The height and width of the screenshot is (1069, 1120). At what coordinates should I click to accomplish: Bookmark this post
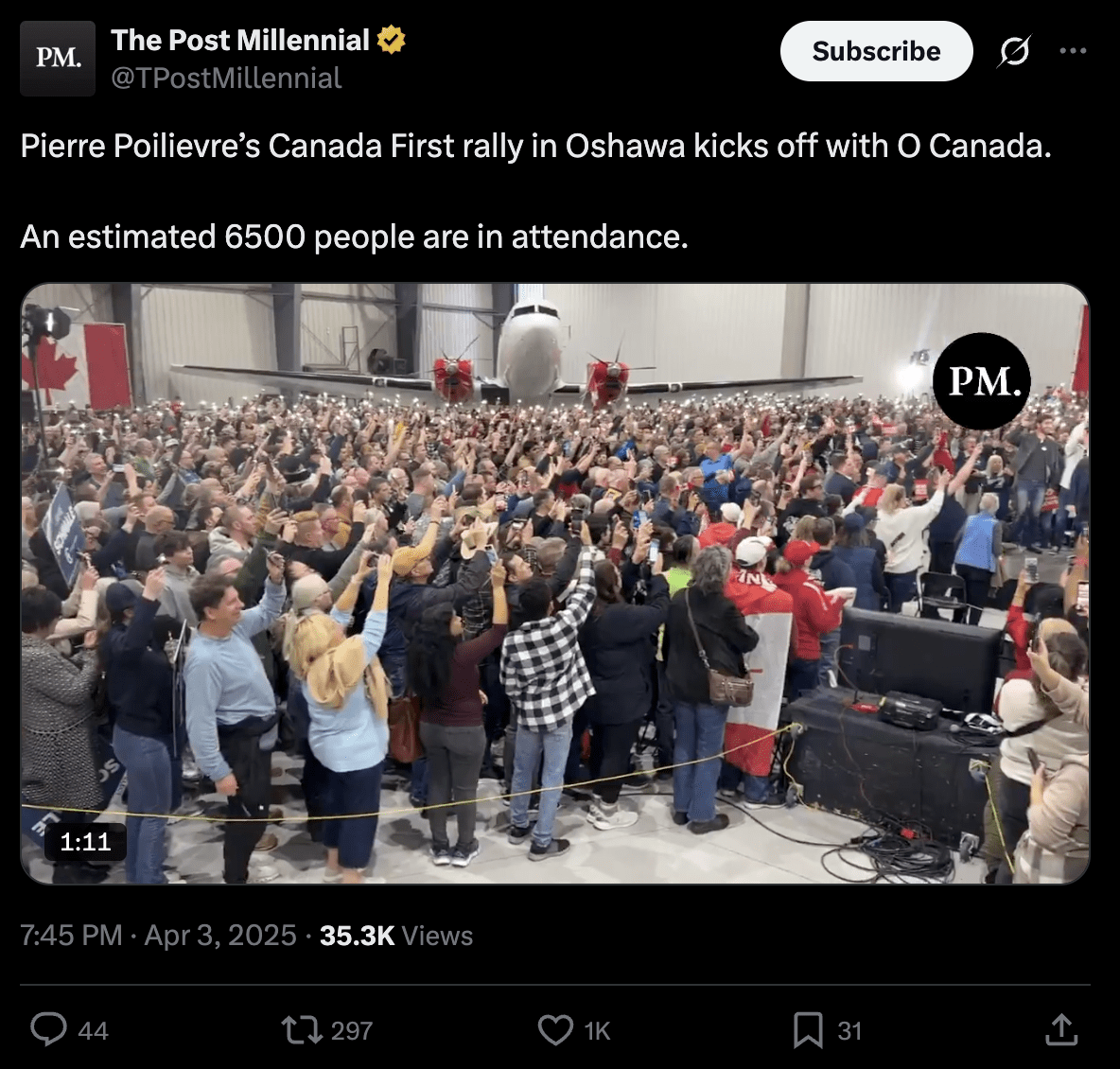tap(808, 1029)
